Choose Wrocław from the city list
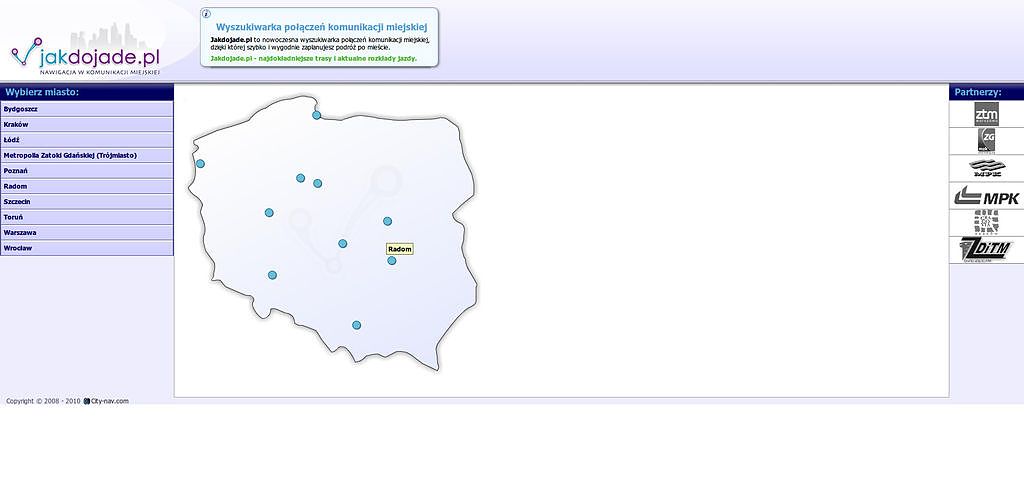 point(87,248)
